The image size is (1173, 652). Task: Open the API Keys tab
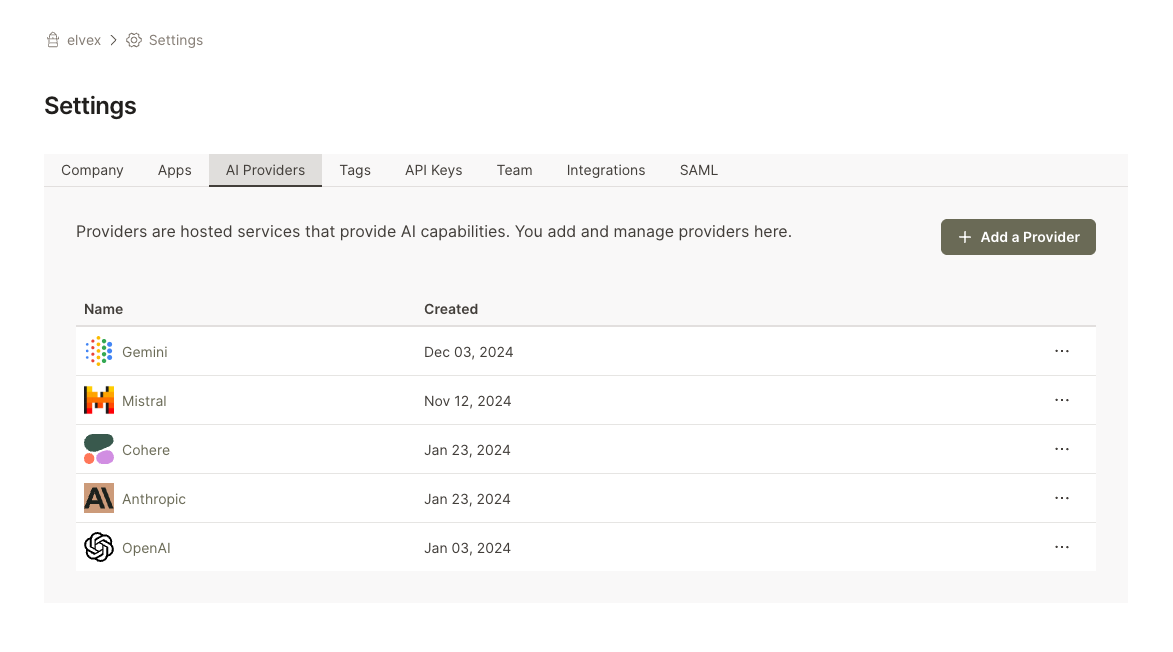(433, 170)
